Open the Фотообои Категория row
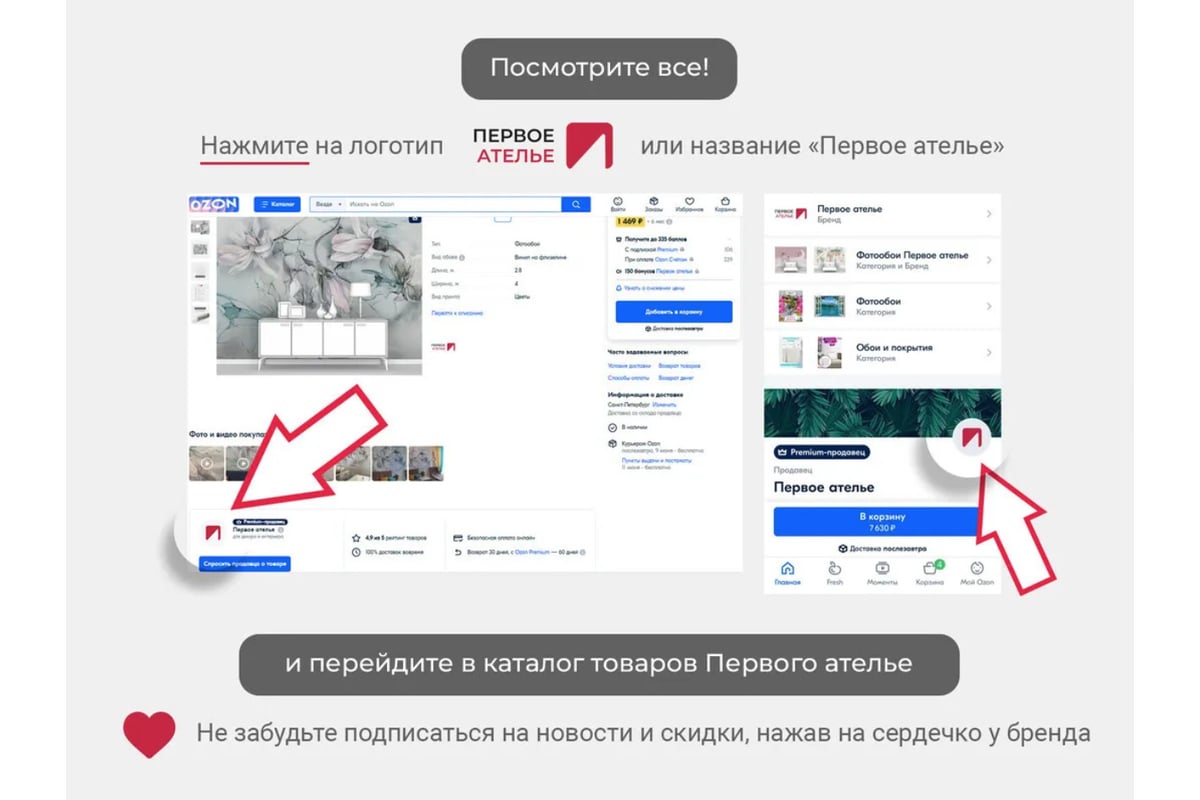The height and width of the screenshot is (800, 1200). point(882,306)
